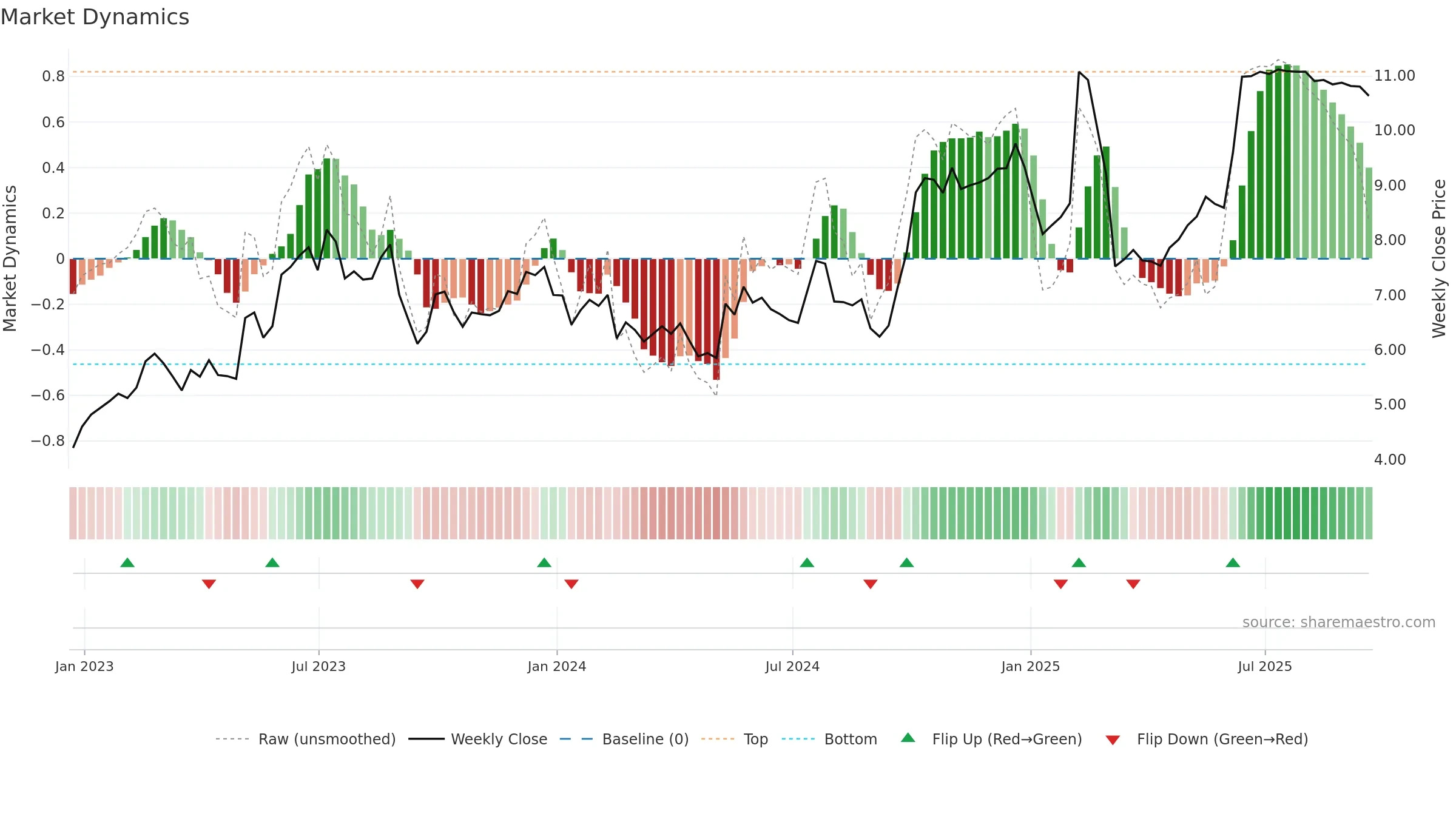The image size is (1456, 819).
Task: Click the −0.4 tick on left axis
Action: pos(48,350)
